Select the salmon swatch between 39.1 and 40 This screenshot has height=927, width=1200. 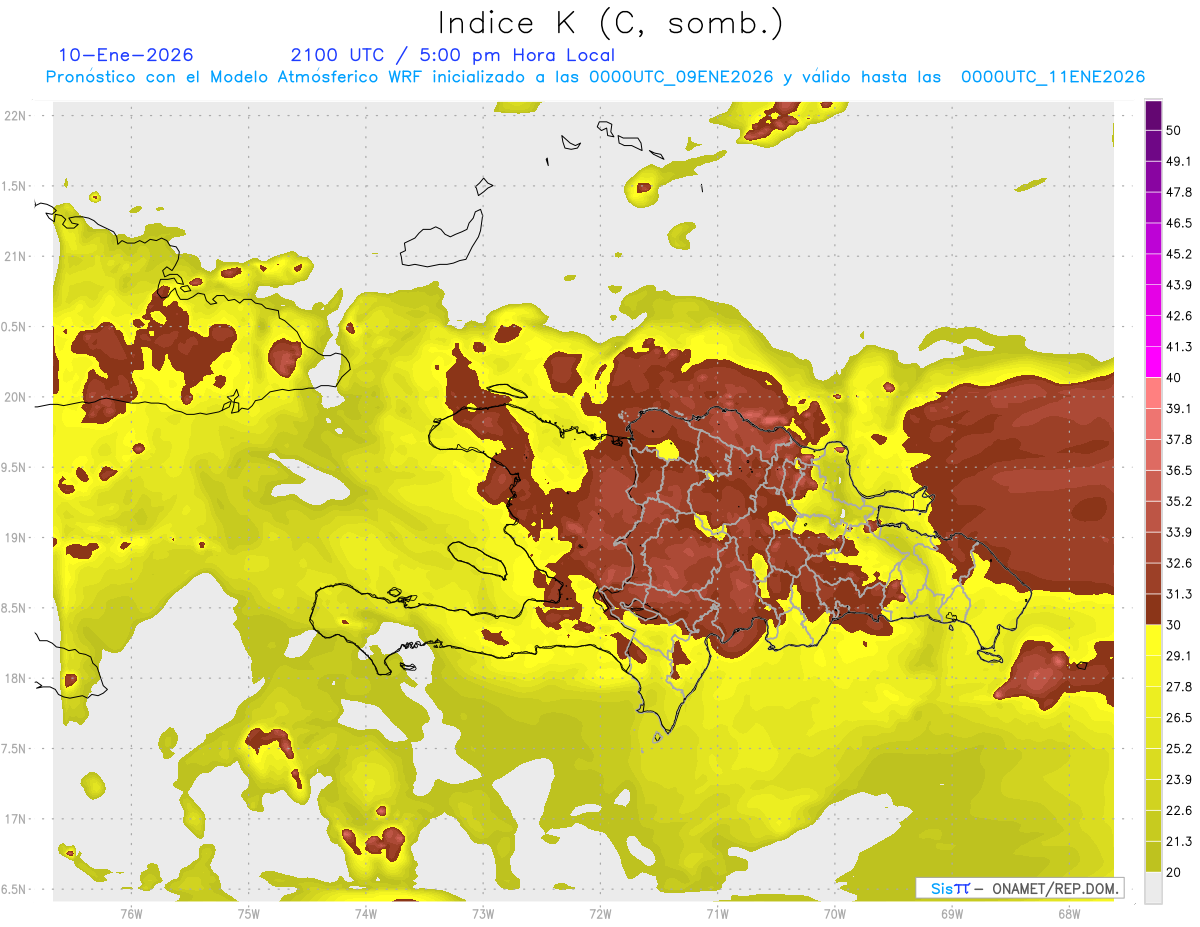1153,393
